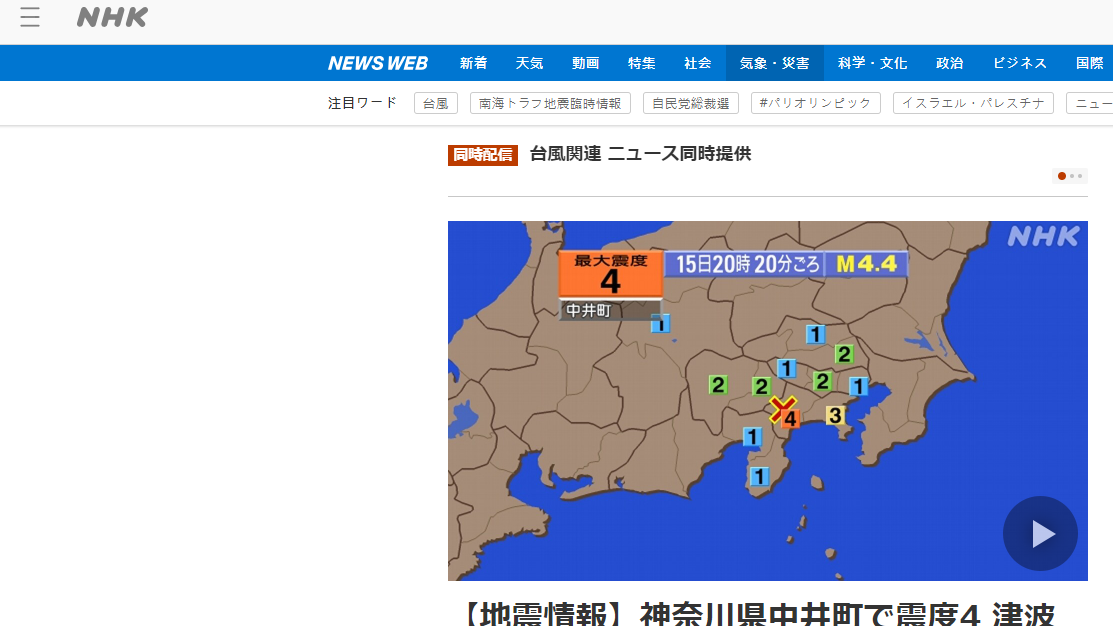Open the 新着 tab
1113x626 pixels.
click(x=473, y=63)
